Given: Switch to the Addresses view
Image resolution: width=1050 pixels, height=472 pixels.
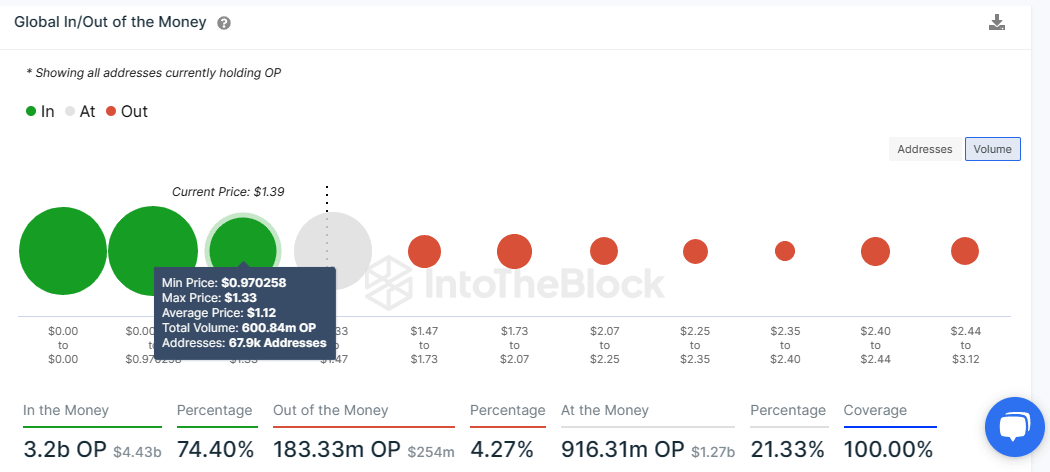Looking at the screenshot, I should 925,149.
